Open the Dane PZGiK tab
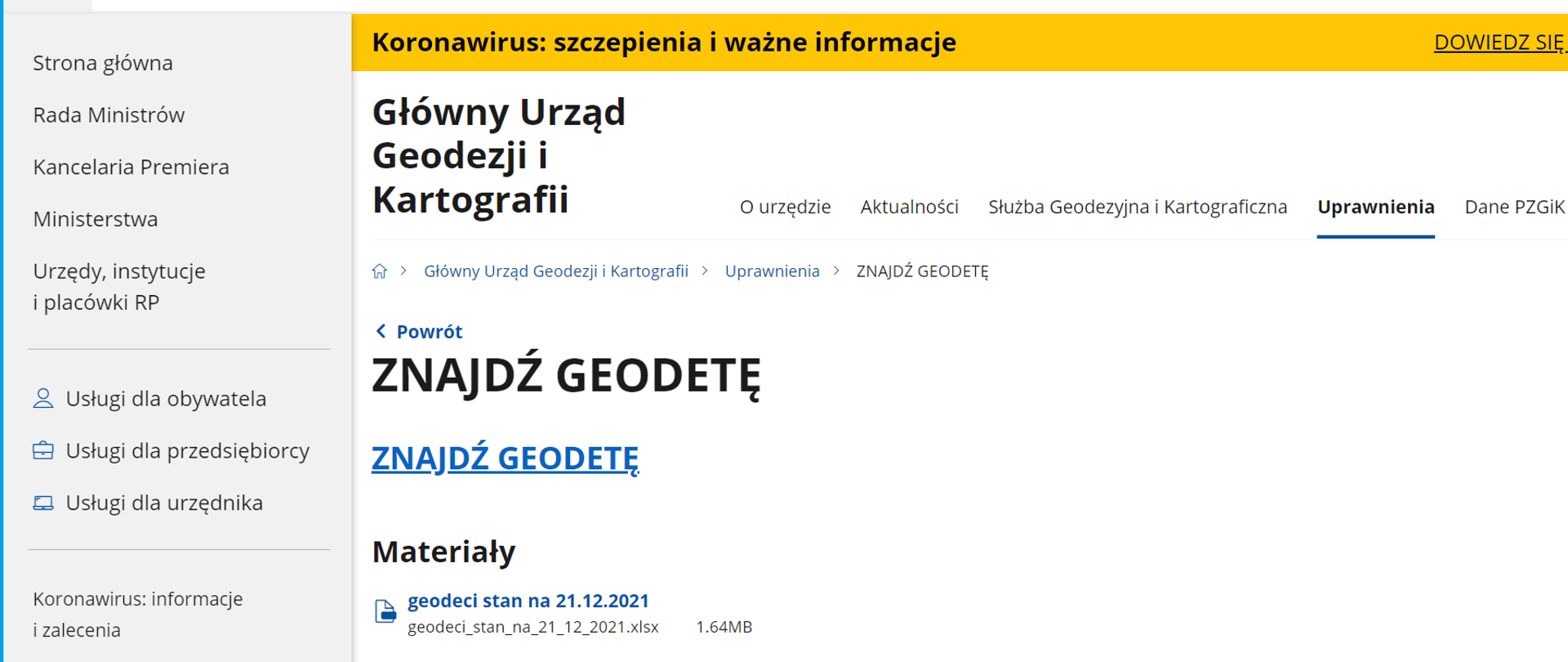The height and width of the screenshot is (662, 1568). [x=1514, y=208]
